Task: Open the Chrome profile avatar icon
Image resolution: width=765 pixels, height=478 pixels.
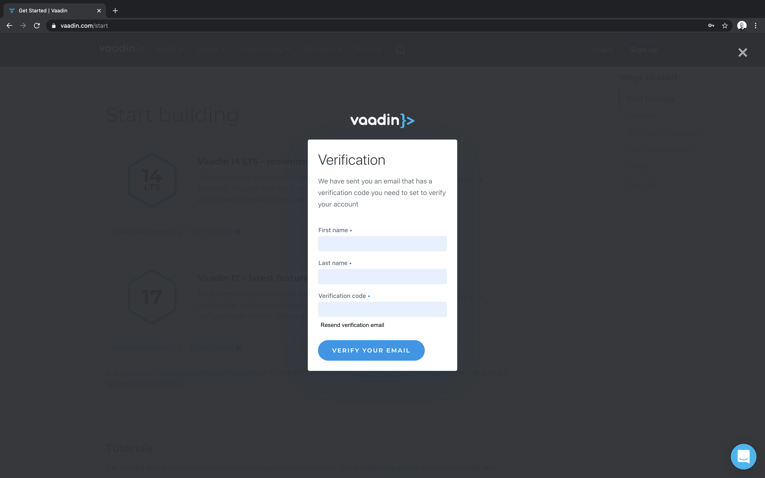Action: point(742,25)
